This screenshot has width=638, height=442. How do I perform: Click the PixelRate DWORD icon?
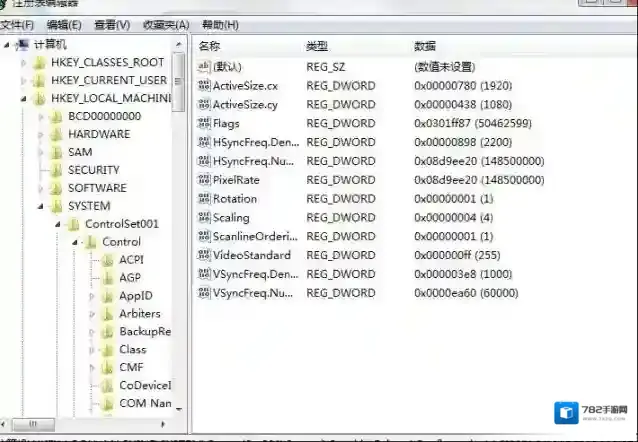point(204,180)
